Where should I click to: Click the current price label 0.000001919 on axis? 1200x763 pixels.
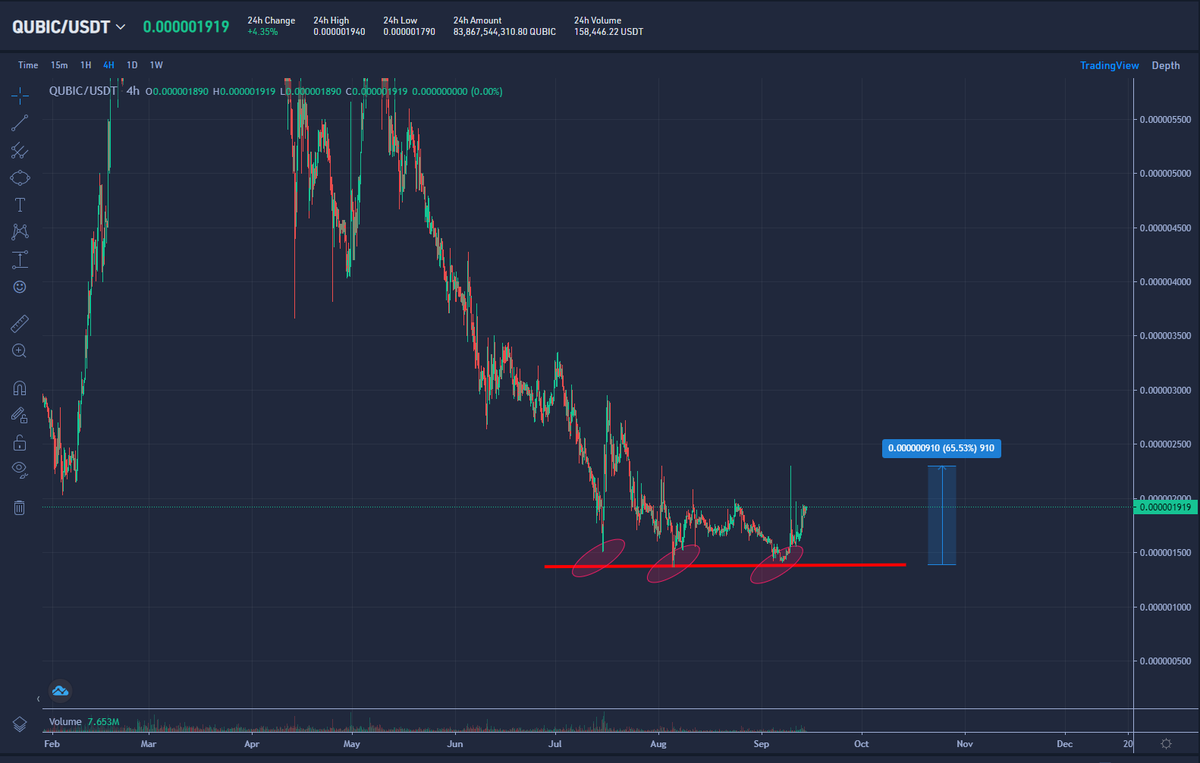click(1165, 508)
